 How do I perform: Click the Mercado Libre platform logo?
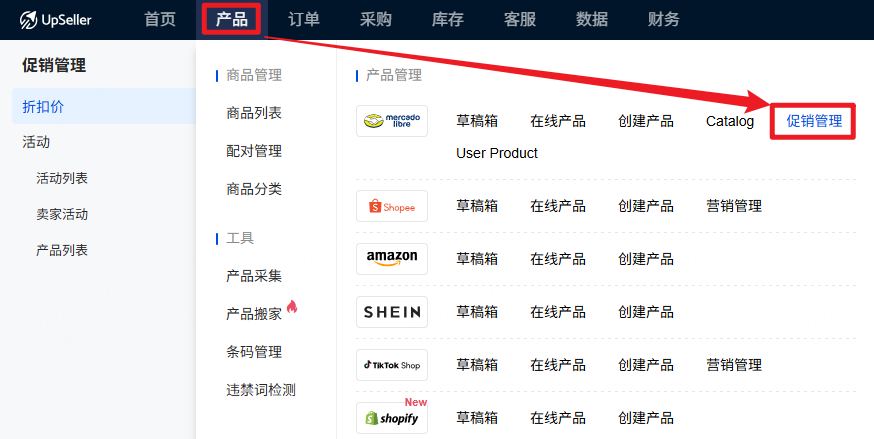(391, 121)
